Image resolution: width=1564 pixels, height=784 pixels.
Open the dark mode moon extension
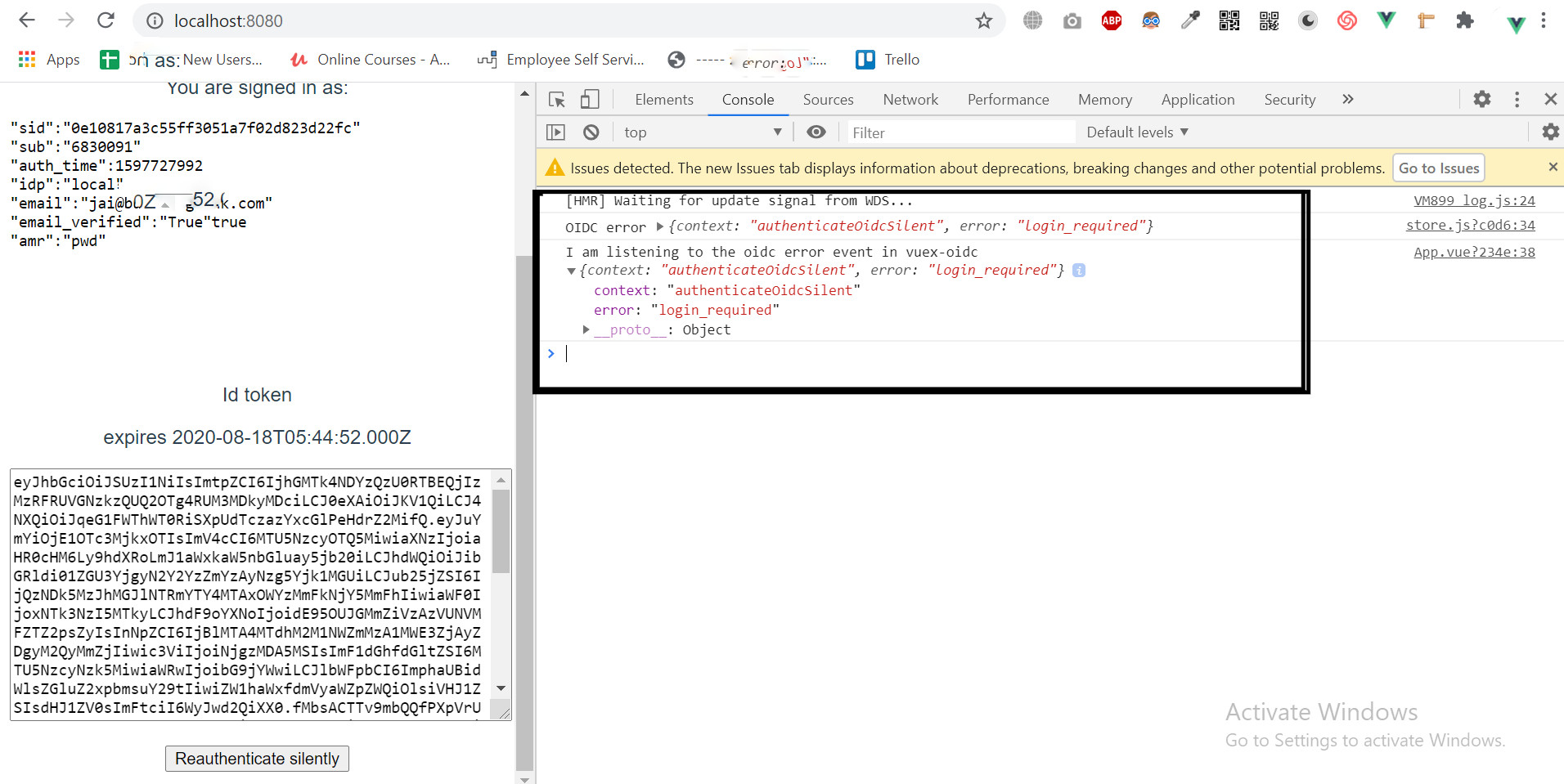(x=1308, y=20)
